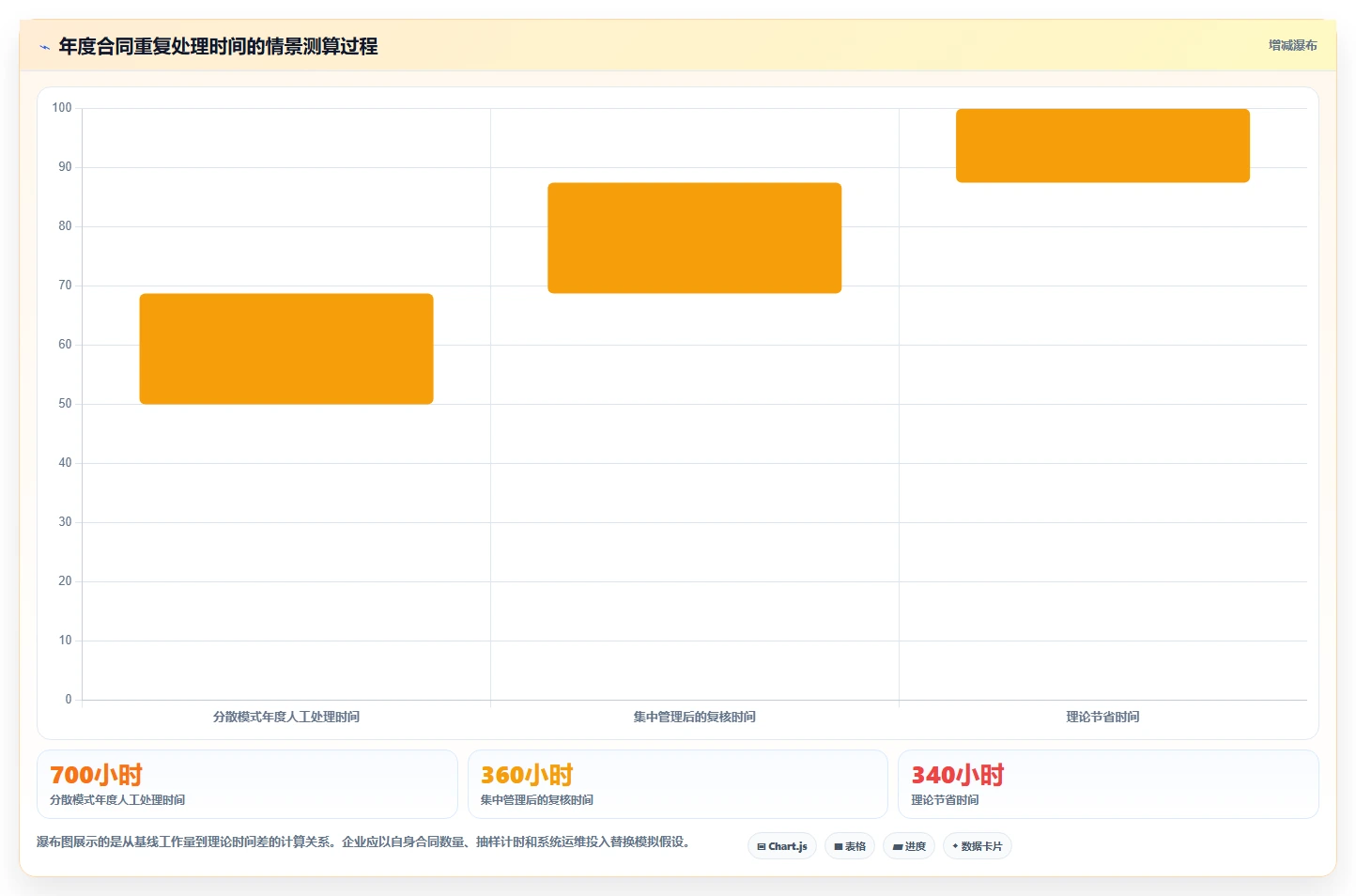Click the caption 集中管理后的复核时间 under 360小时

point(537,800)
